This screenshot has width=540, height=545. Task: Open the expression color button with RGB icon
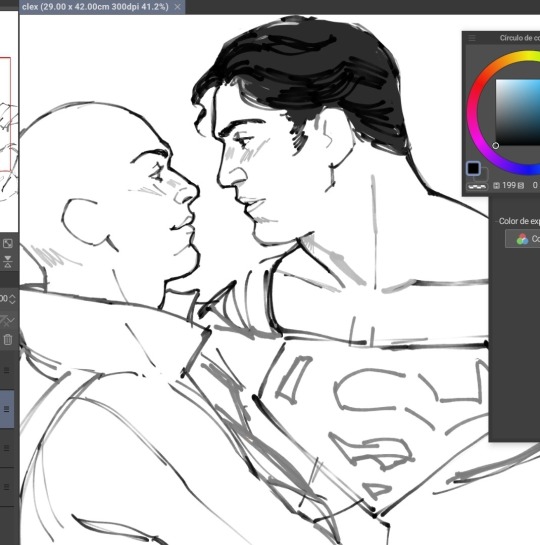coord(523,239)
